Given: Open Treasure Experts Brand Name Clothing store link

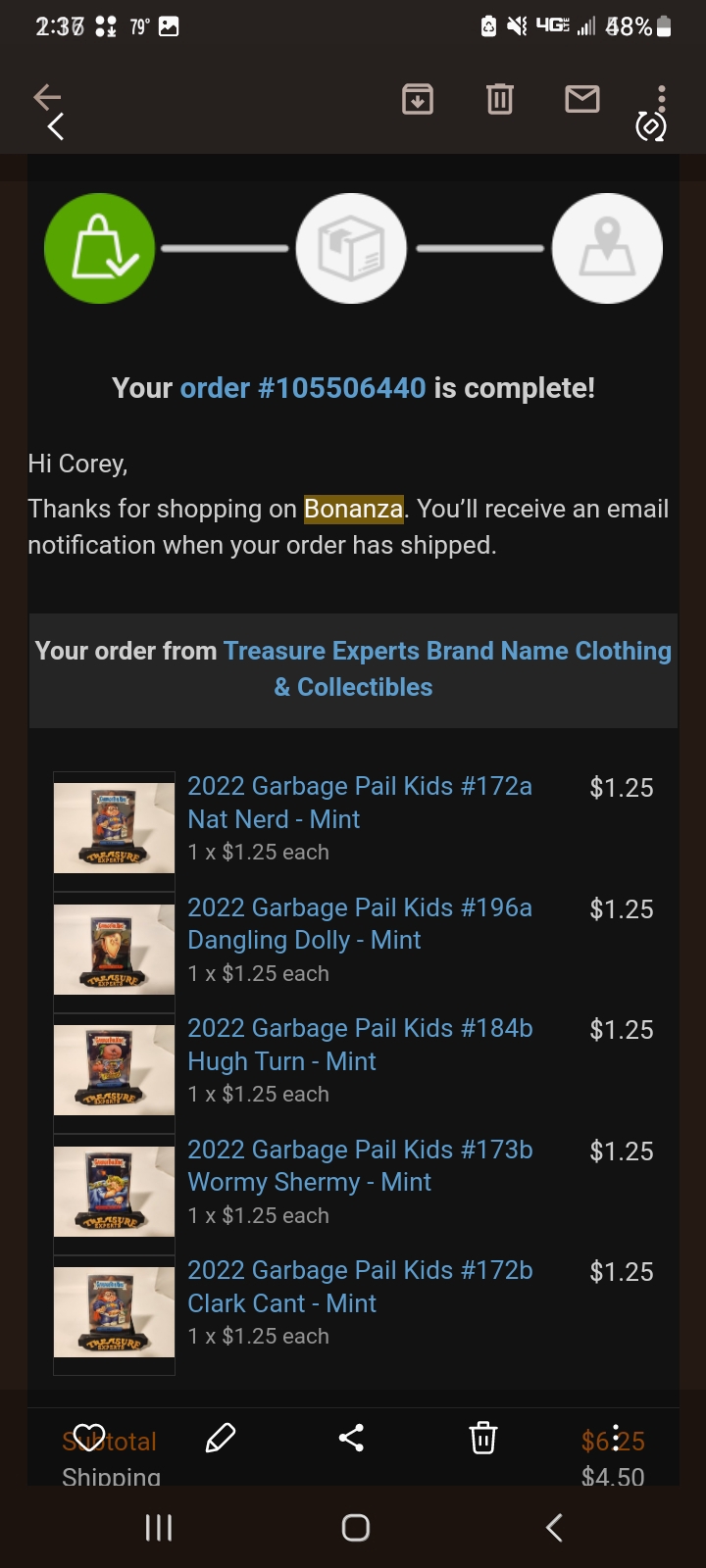Looking at the screenshot, I should 447,652.
